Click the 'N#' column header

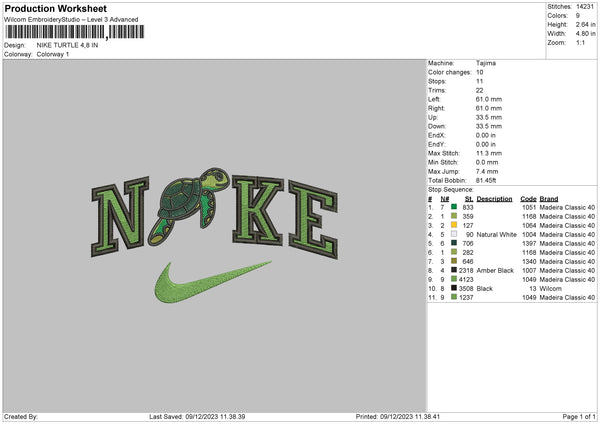click(x=445, y=199)
